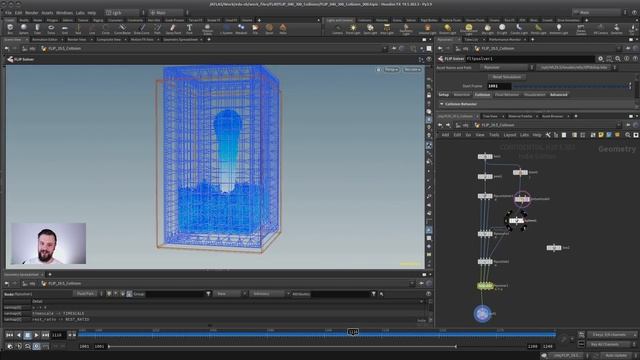This screenshot has height=360, width=640.
Task: Click the current frame number field
Action: click(57, 335)
